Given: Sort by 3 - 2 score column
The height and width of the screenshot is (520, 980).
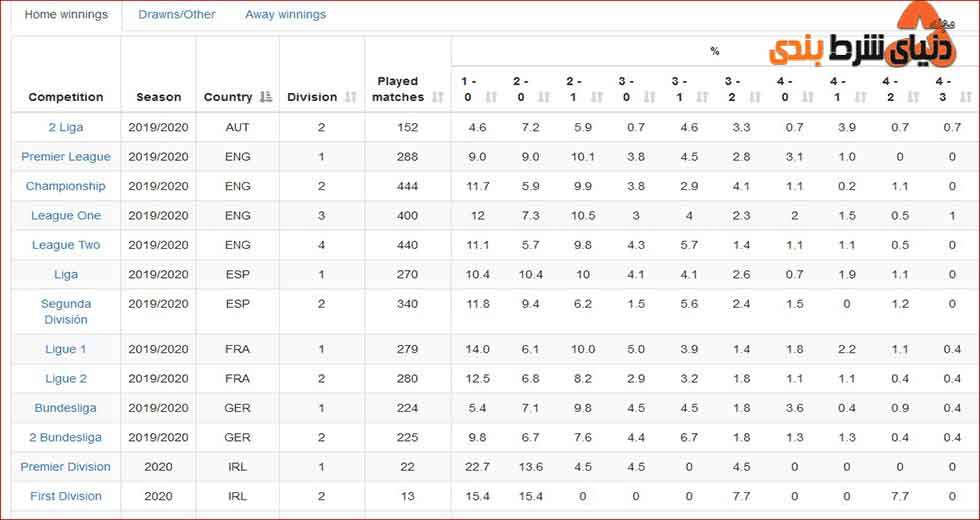Looking at the screenshot, I should point(755,97).
